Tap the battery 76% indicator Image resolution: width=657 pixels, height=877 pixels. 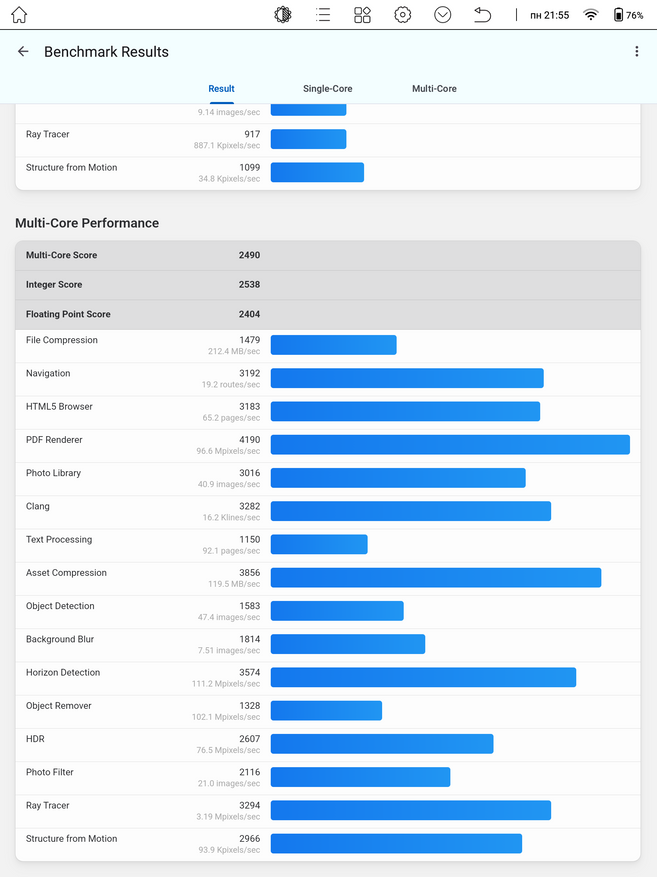(x=628, y=15)
